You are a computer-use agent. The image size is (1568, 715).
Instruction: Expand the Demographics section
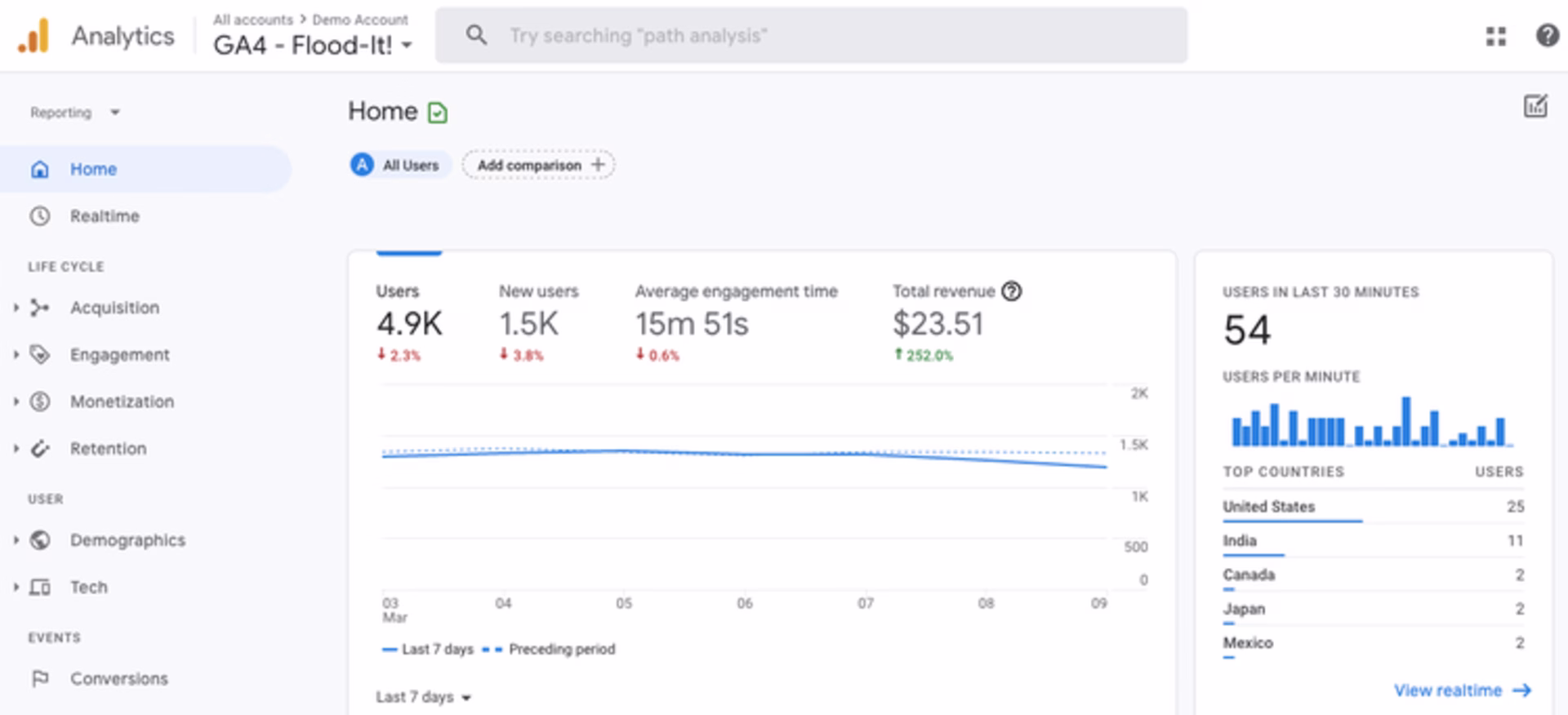coord(127,540)
